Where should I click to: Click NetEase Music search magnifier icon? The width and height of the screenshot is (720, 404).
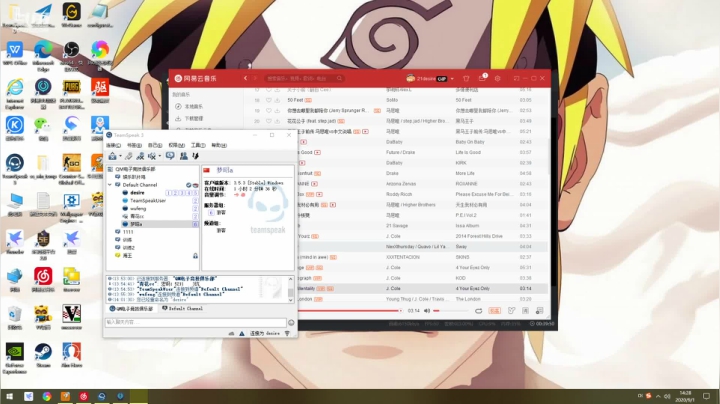[339, 79]
